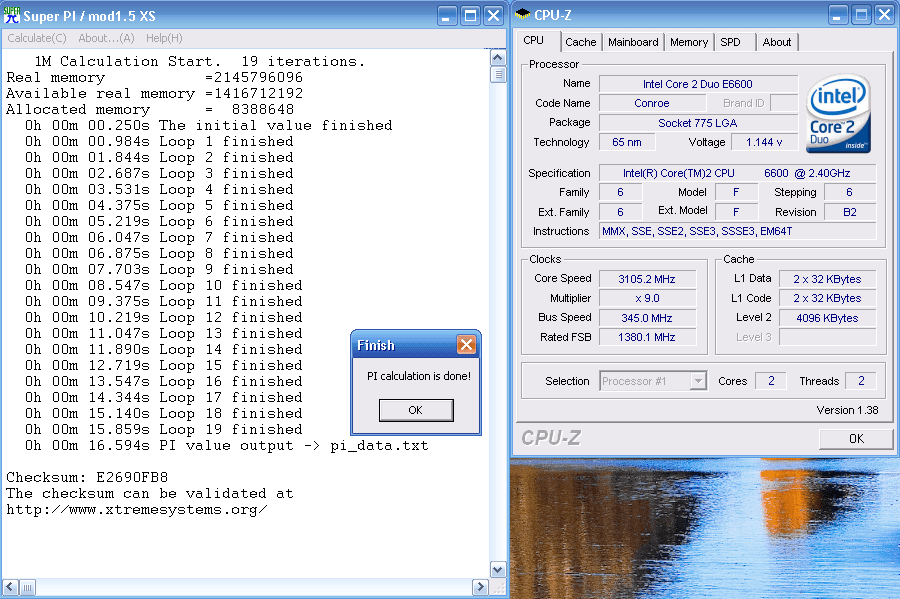The image size is (900, 599).
Task: Minimize the Super PI window
Action: pyautogui.click(x=447, y=15)
